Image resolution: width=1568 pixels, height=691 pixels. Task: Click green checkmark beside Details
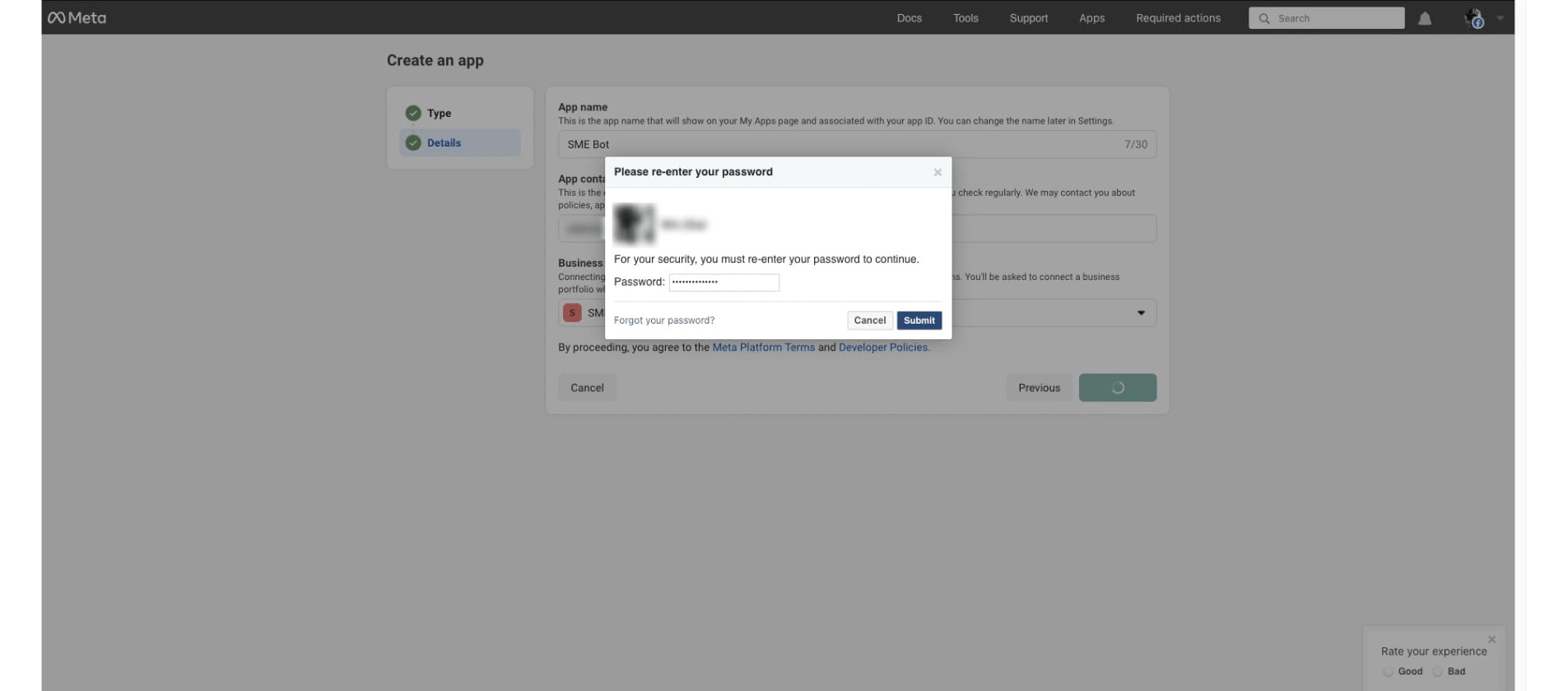point(413,142)
